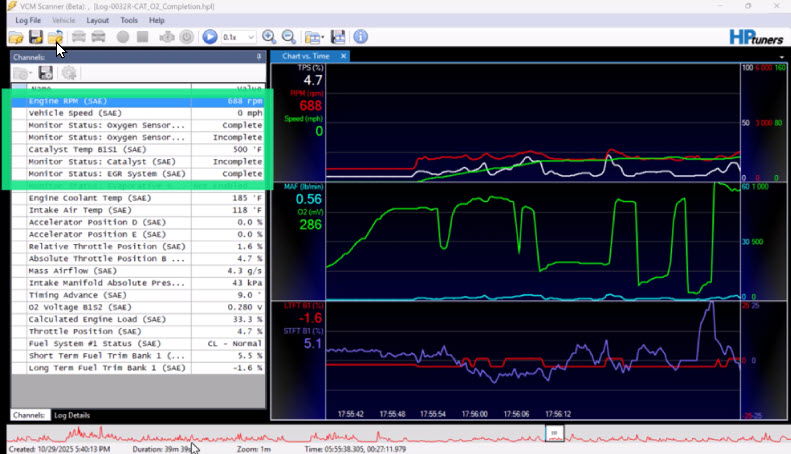This screenshot has height=454, width=791.
Task: Click the save layout icon in toolbar
Action: [x=338, y=37]
